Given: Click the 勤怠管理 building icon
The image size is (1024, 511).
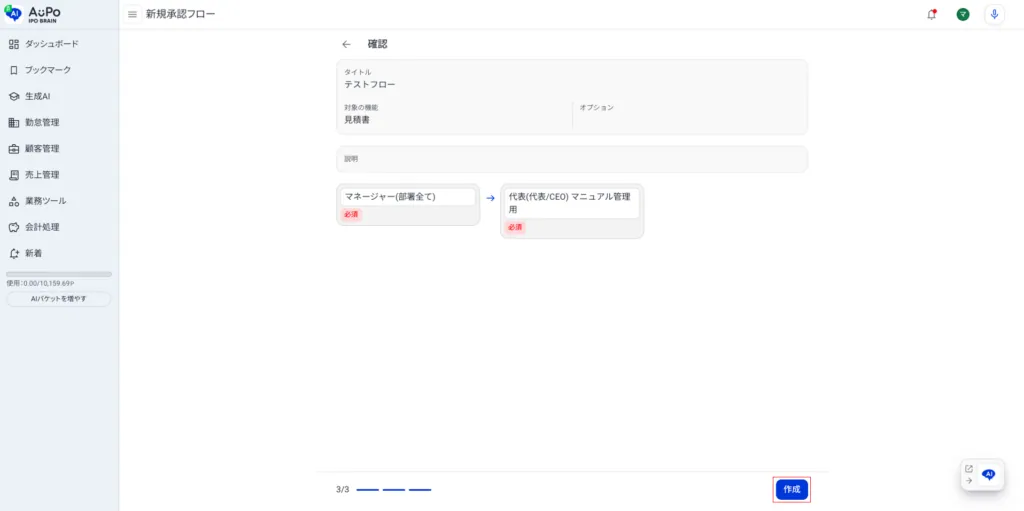Looking at the screenshot, I should tap(14, 122).
